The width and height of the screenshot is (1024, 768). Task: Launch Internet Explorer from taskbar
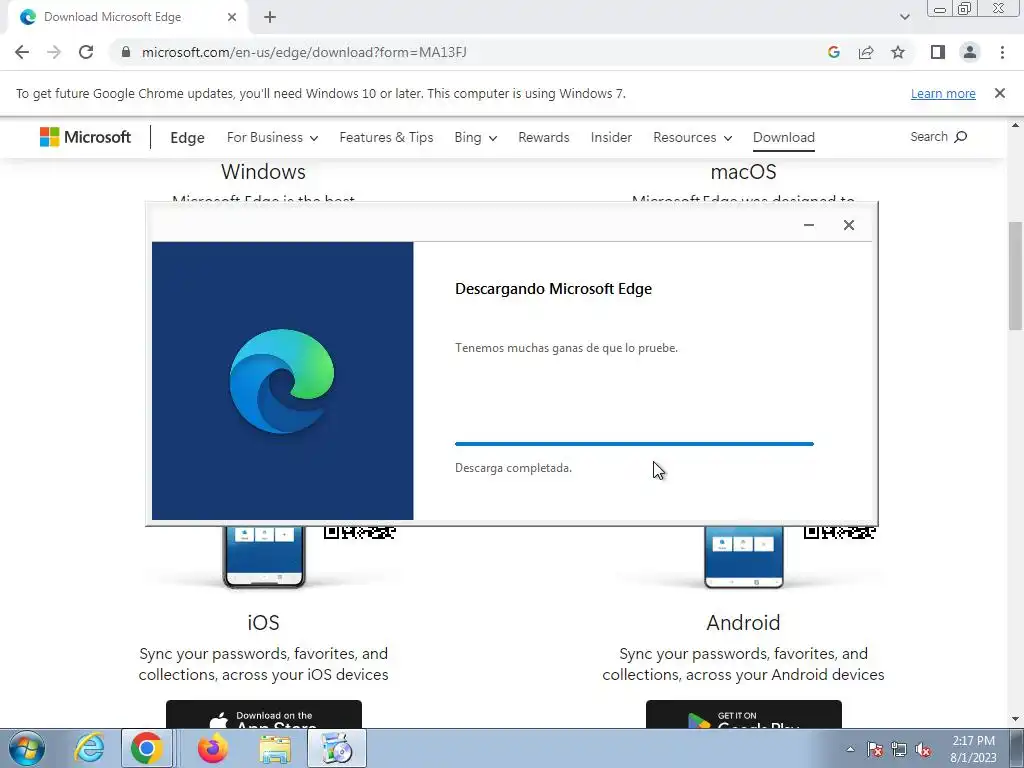89,748
